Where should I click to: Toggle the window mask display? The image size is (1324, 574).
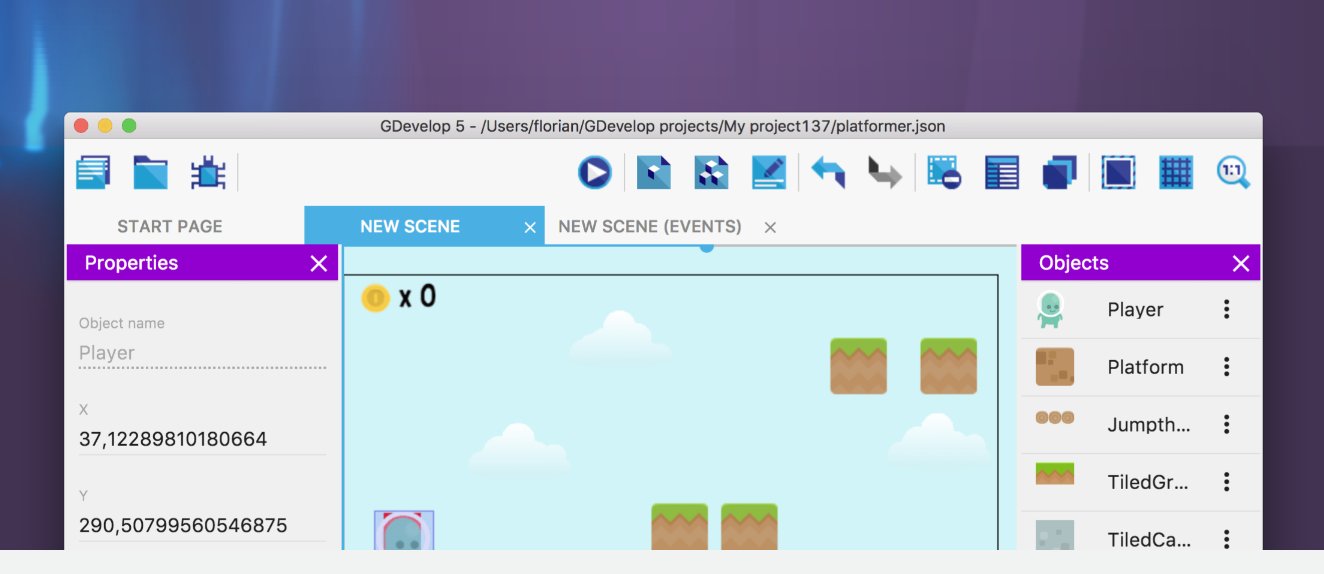click(x=1118, y=172)
